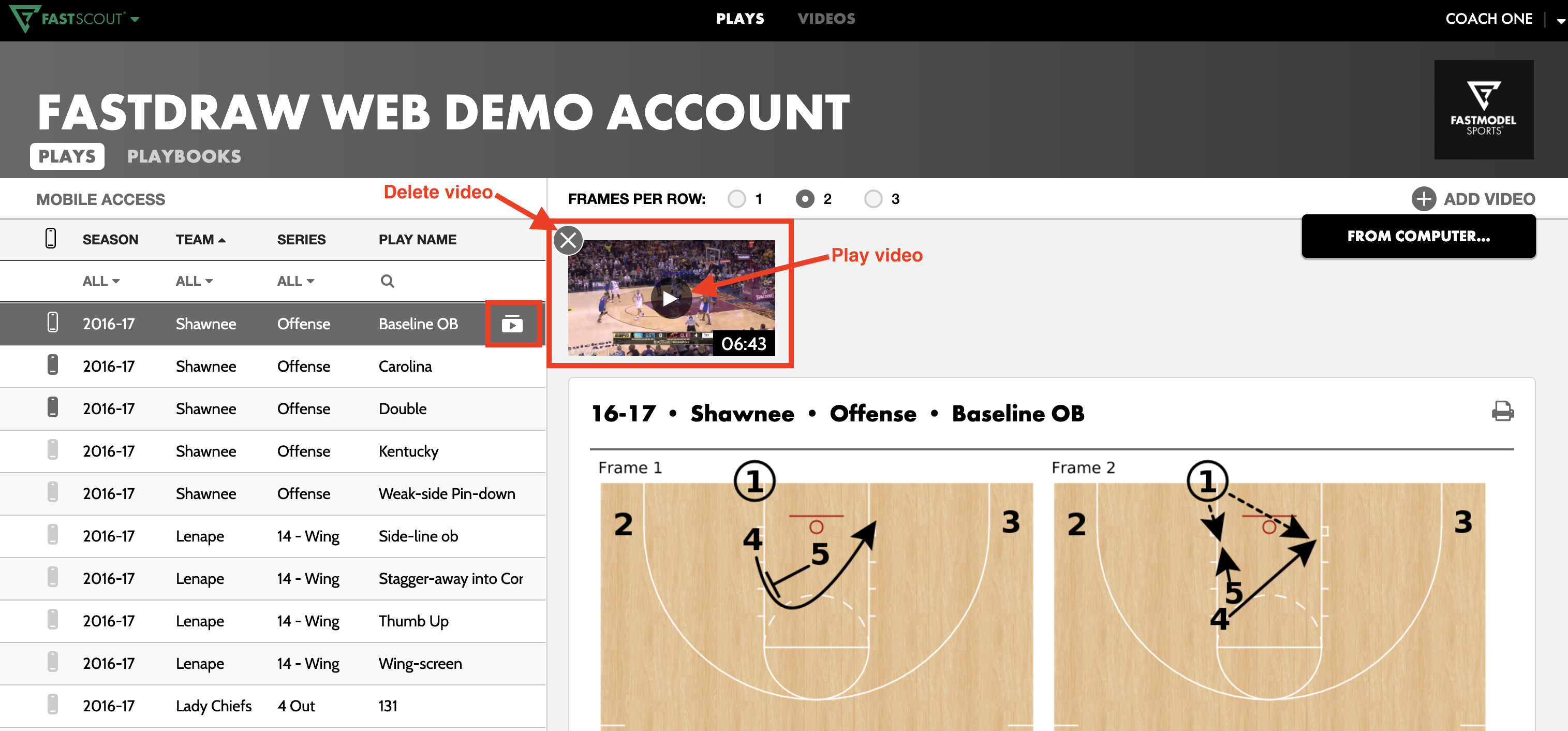The height and width of the screenshot is (731, 1568).
Task: Open the SEASON filter ALL dropdown
Action: coord(101,281)
